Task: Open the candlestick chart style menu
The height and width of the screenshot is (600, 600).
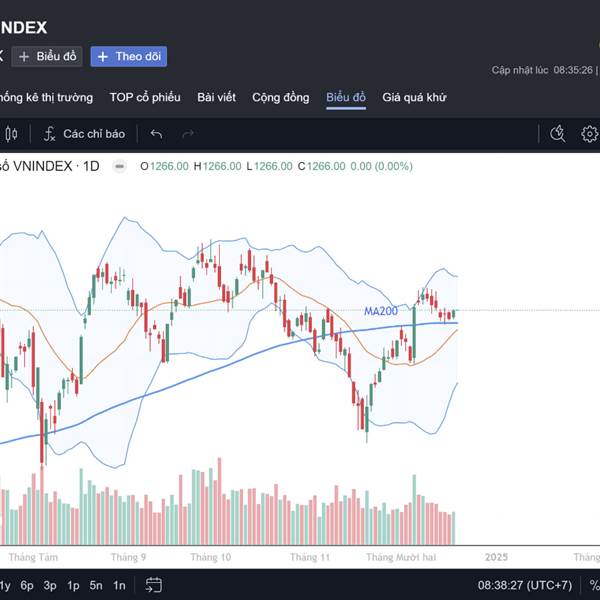Action: point(12,134)
